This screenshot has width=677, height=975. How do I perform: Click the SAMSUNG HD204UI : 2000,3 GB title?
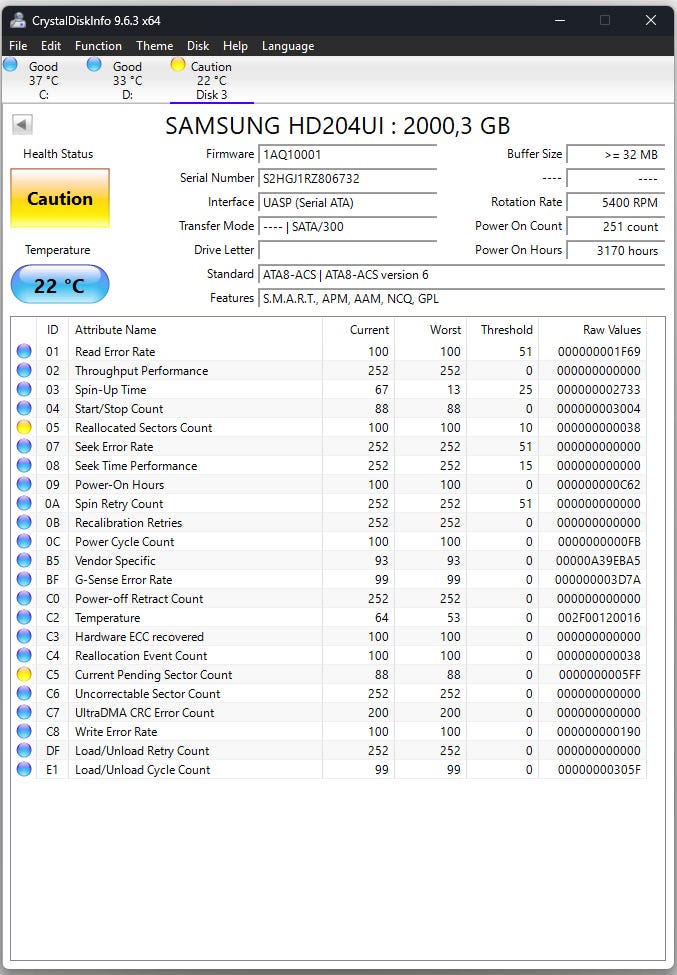pyautogui.click(x=338, y=126)
